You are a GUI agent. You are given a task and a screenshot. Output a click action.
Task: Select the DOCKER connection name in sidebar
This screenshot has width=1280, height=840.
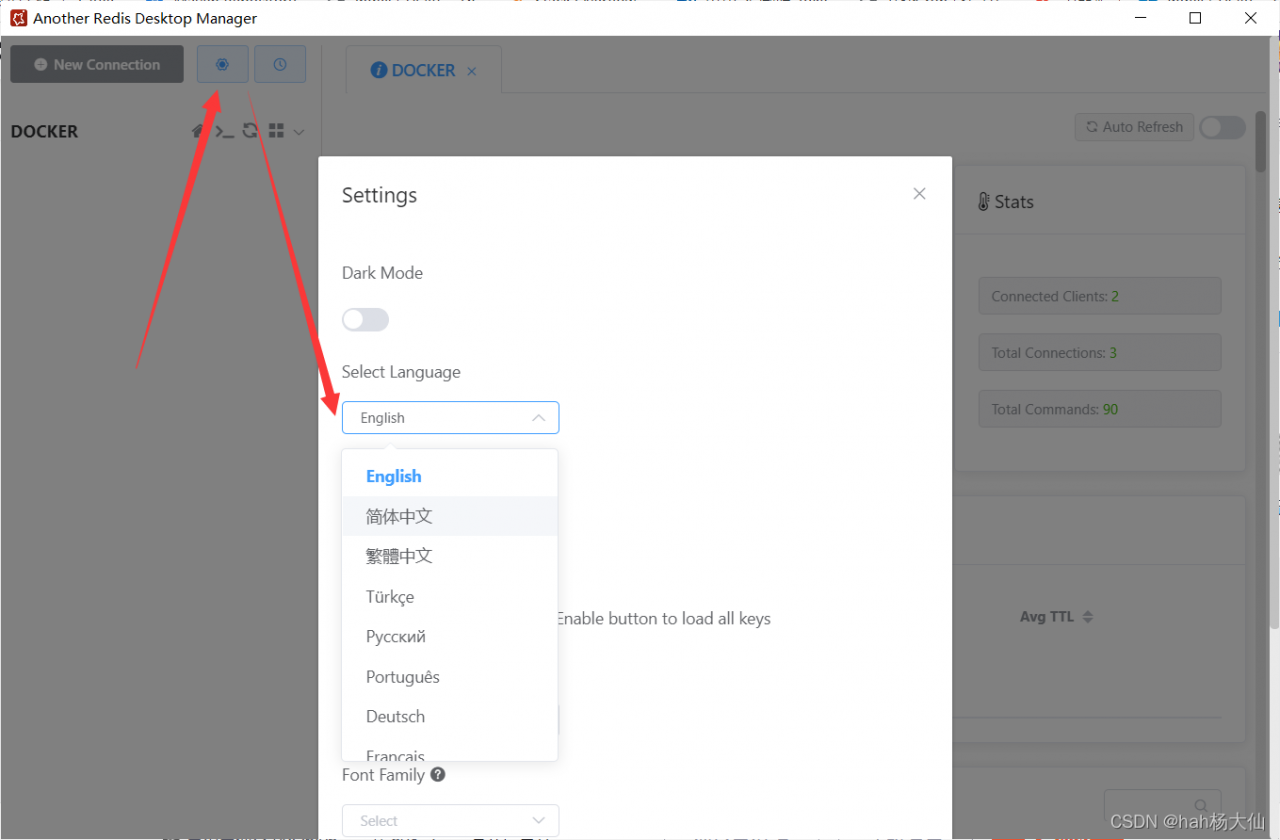coord(44,131)
